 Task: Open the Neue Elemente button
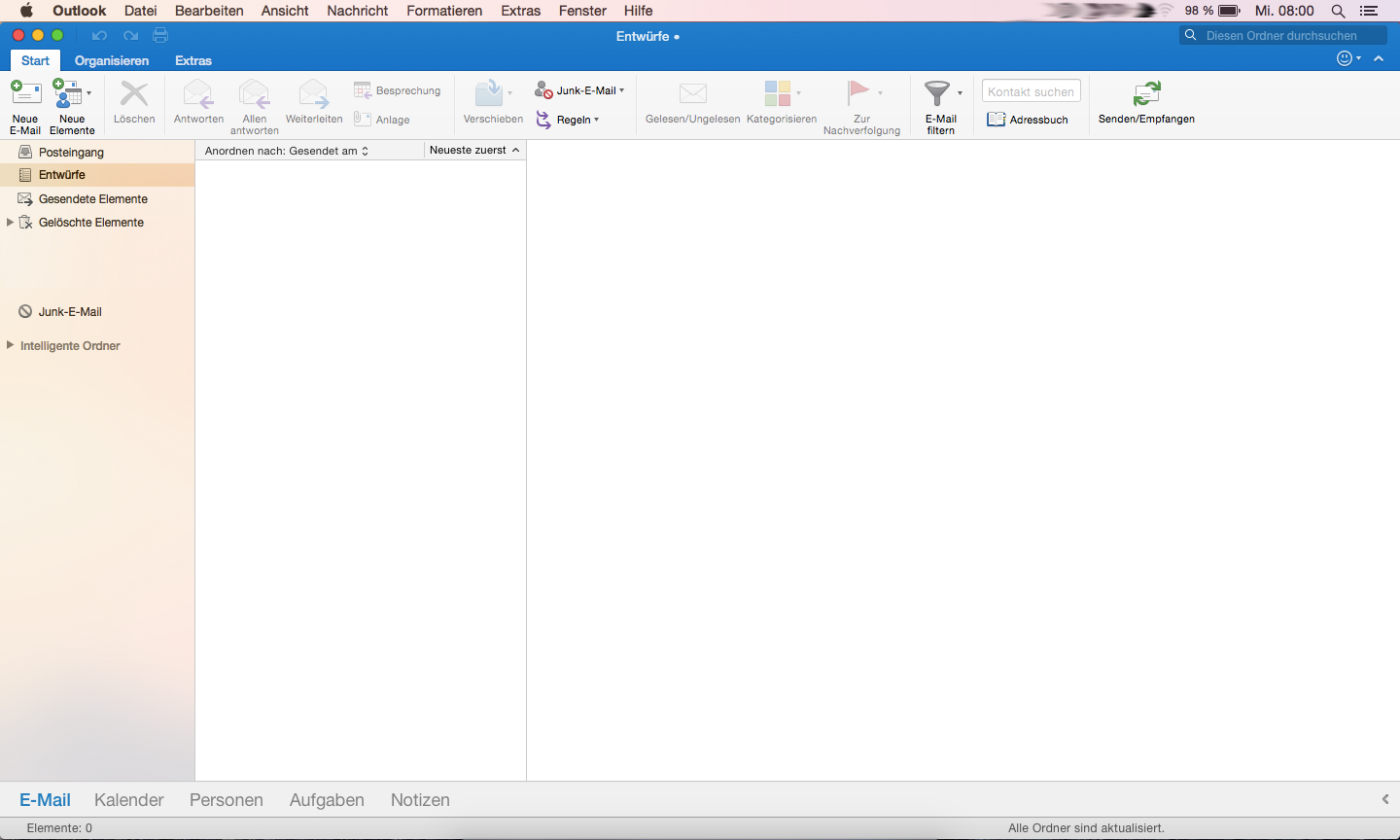[70, 107]
